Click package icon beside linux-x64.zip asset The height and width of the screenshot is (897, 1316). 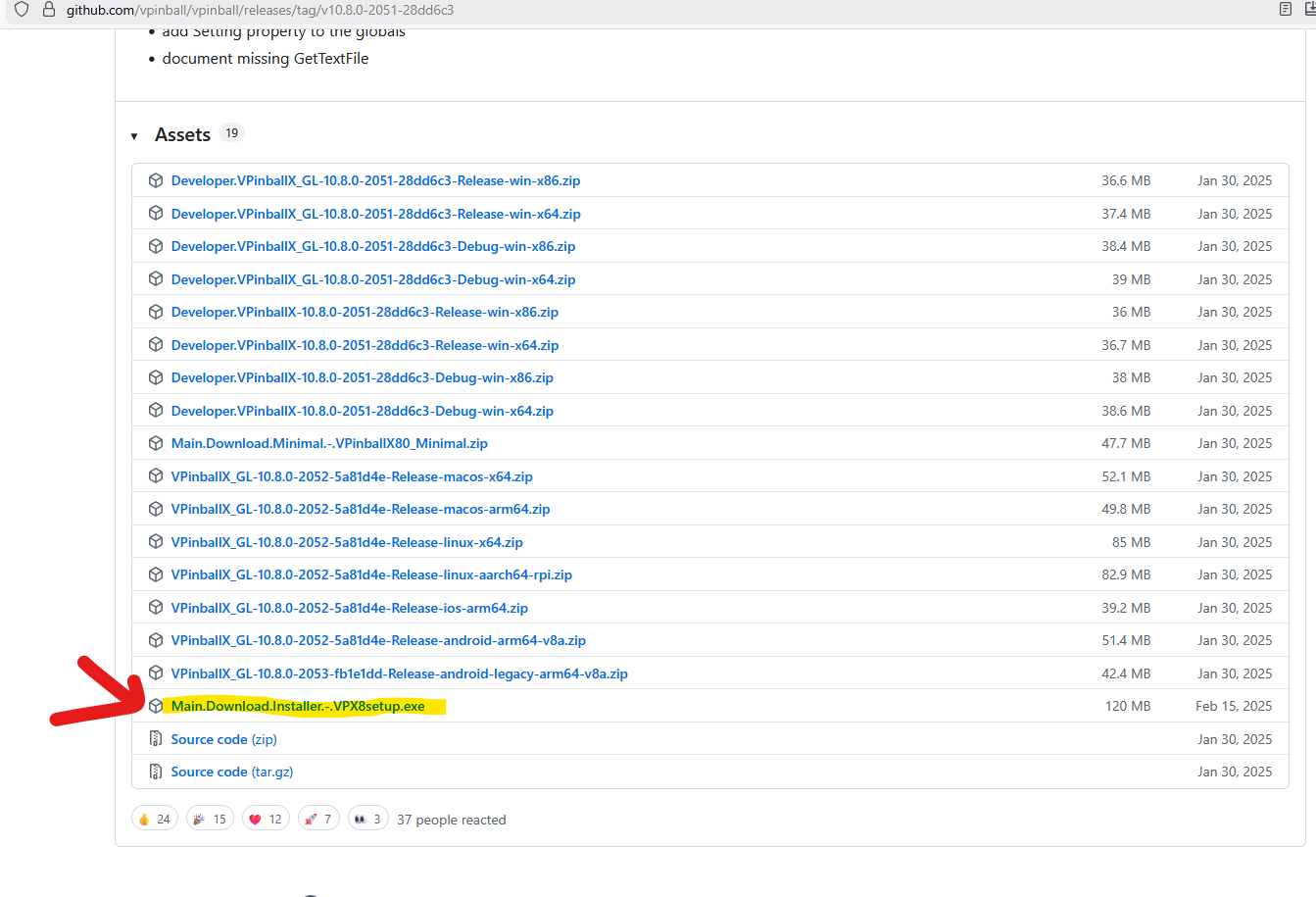coord(155,542)
